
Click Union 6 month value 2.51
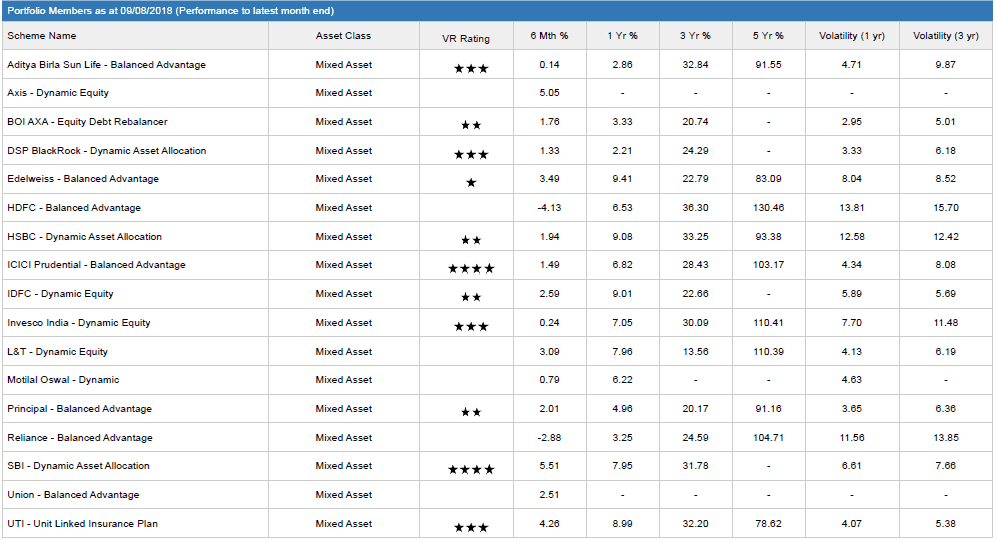(549, 495)
